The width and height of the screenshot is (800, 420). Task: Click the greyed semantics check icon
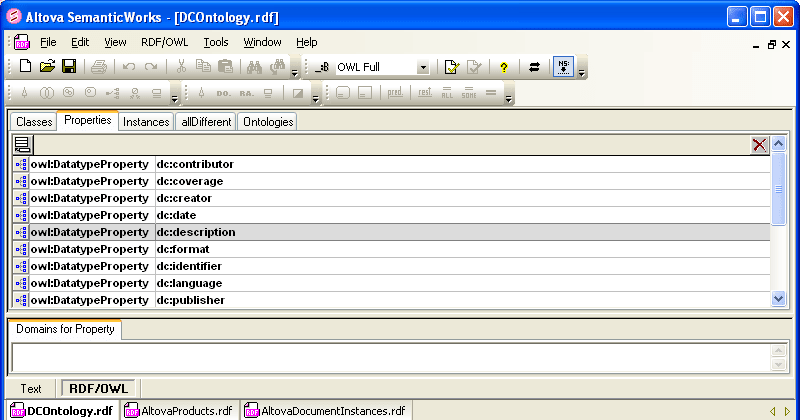474,66
